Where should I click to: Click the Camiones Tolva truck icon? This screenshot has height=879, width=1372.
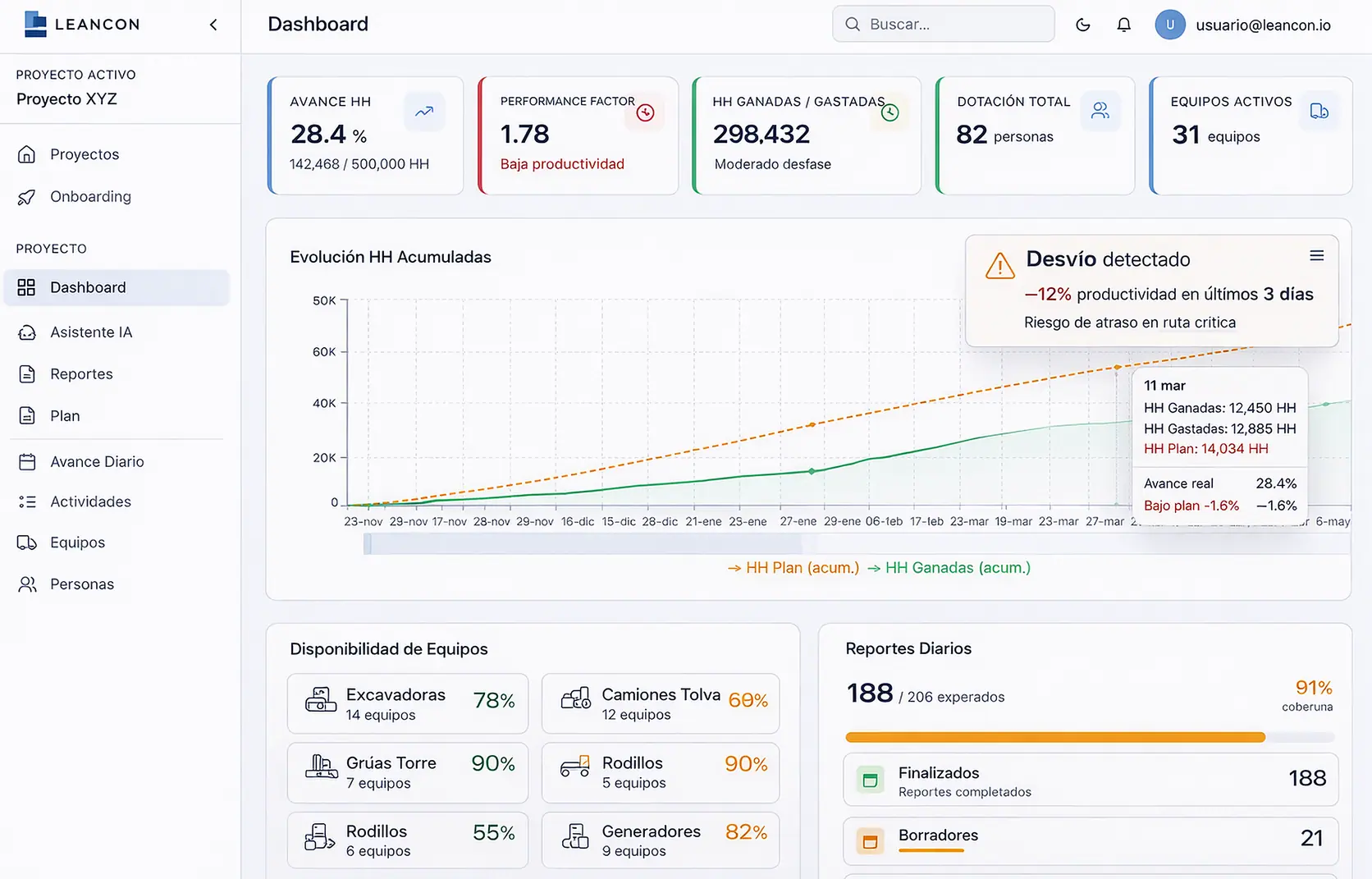tap(576, 698)
